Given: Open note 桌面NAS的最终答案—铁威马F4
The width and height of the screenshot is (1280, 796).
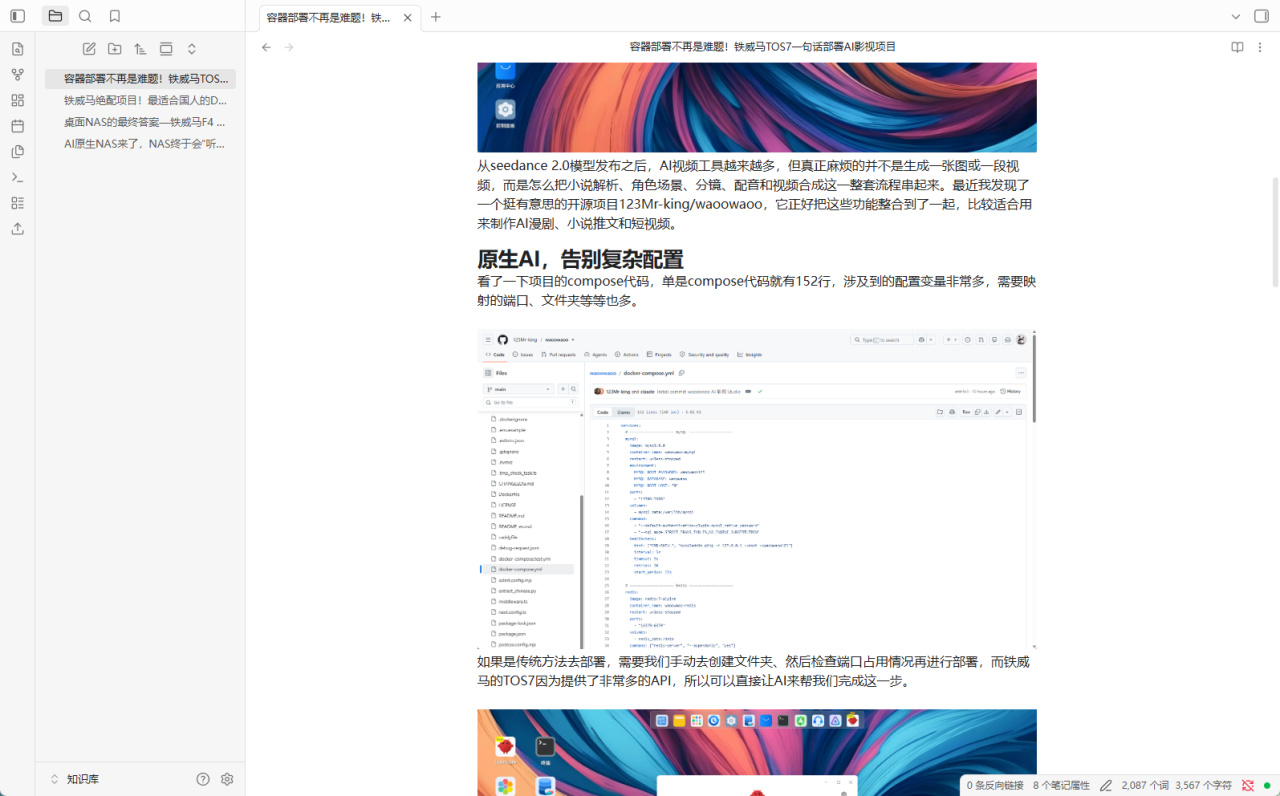Looking at the screenshot, I should [x=140, y=122].
